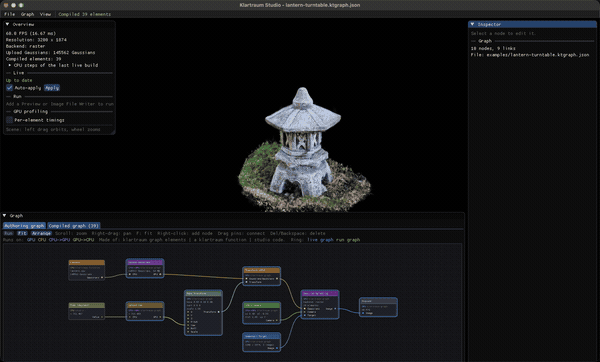Screen dimensions: 600x362
Task: Toggle the Auto-apply checkbox
Action: 10,88
